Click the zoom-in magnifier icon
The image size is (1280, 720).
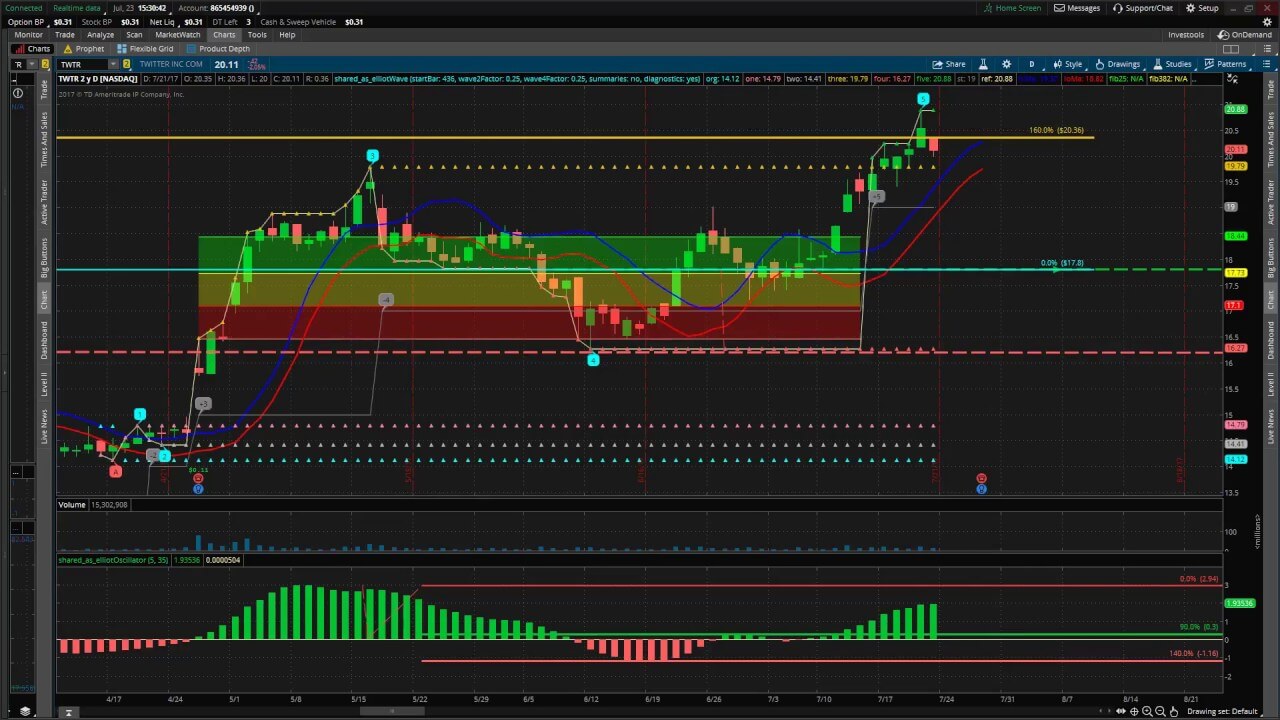pyautogui.click(x=1147, y=711)
